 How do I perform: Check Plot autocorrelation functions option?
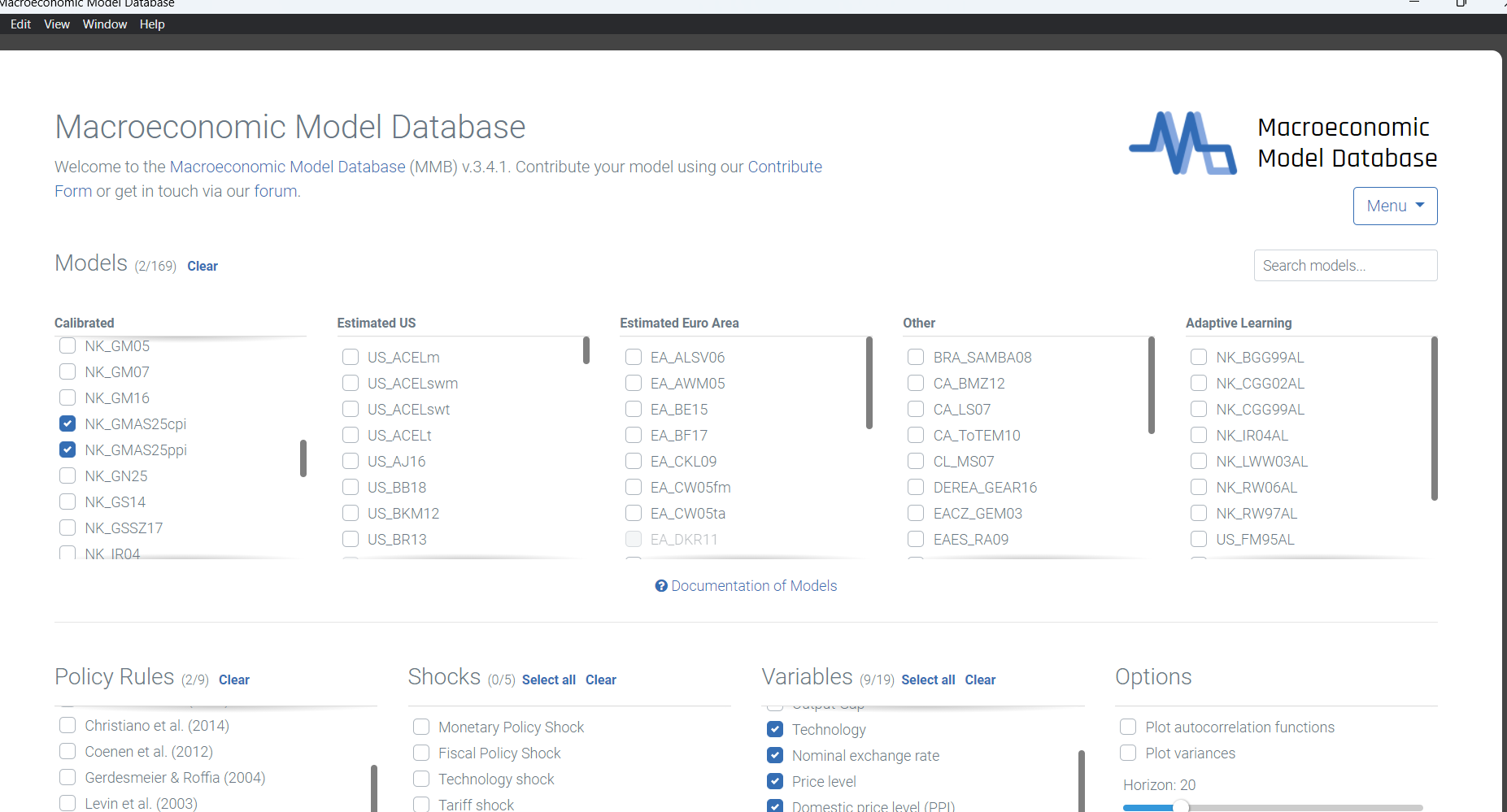tap(1128, 727)
